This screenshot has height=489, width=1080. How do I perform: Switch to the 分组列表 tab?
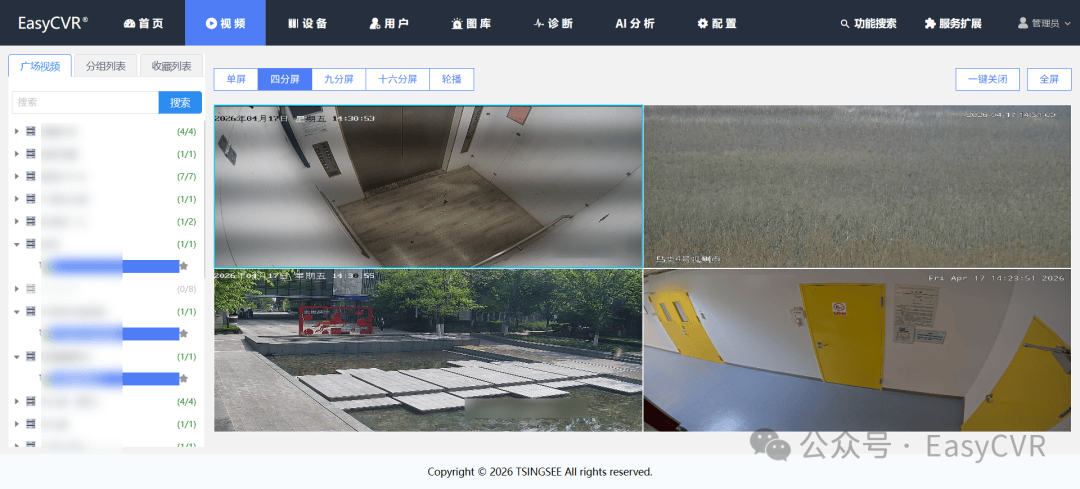(x=105, y=66)
